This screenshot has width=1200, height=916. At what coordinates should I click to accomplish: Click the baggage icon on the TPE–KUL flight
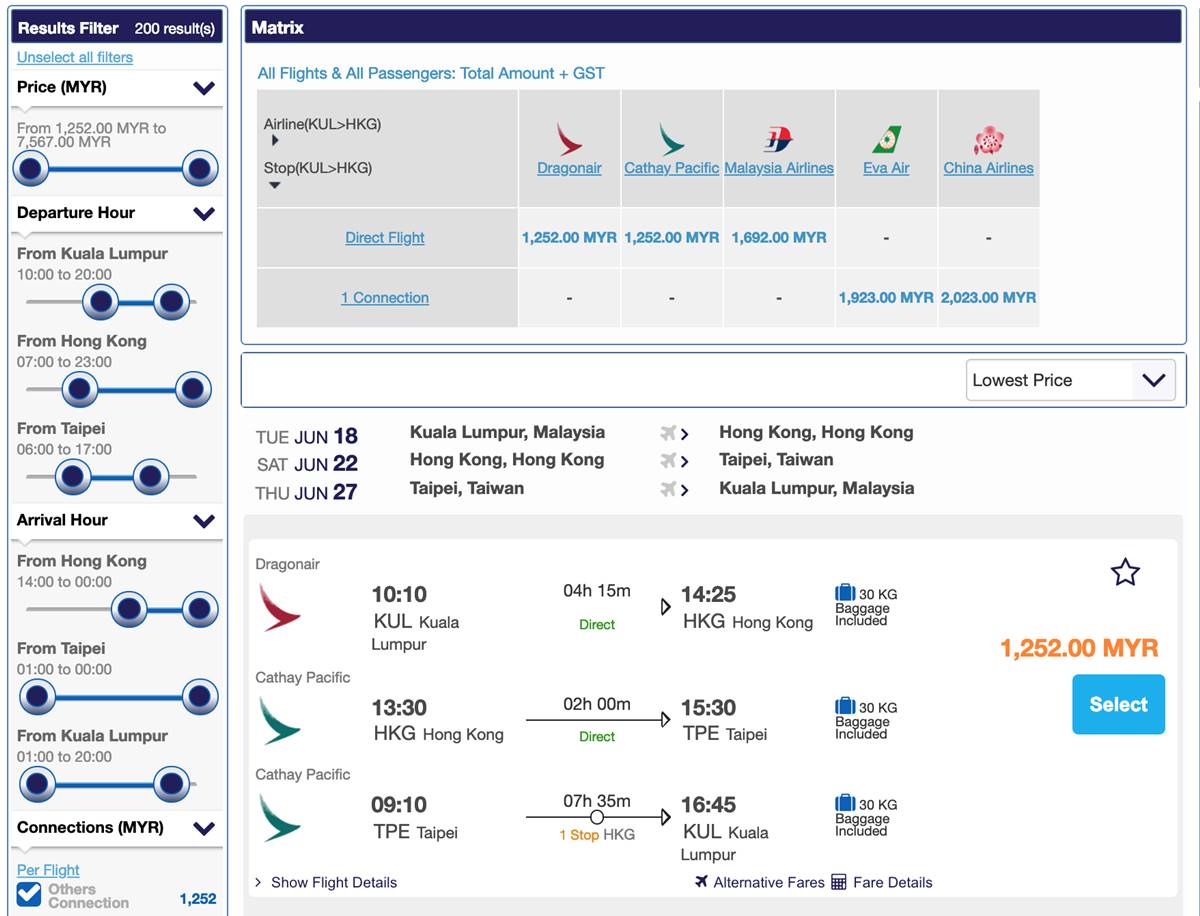[845, 803]
